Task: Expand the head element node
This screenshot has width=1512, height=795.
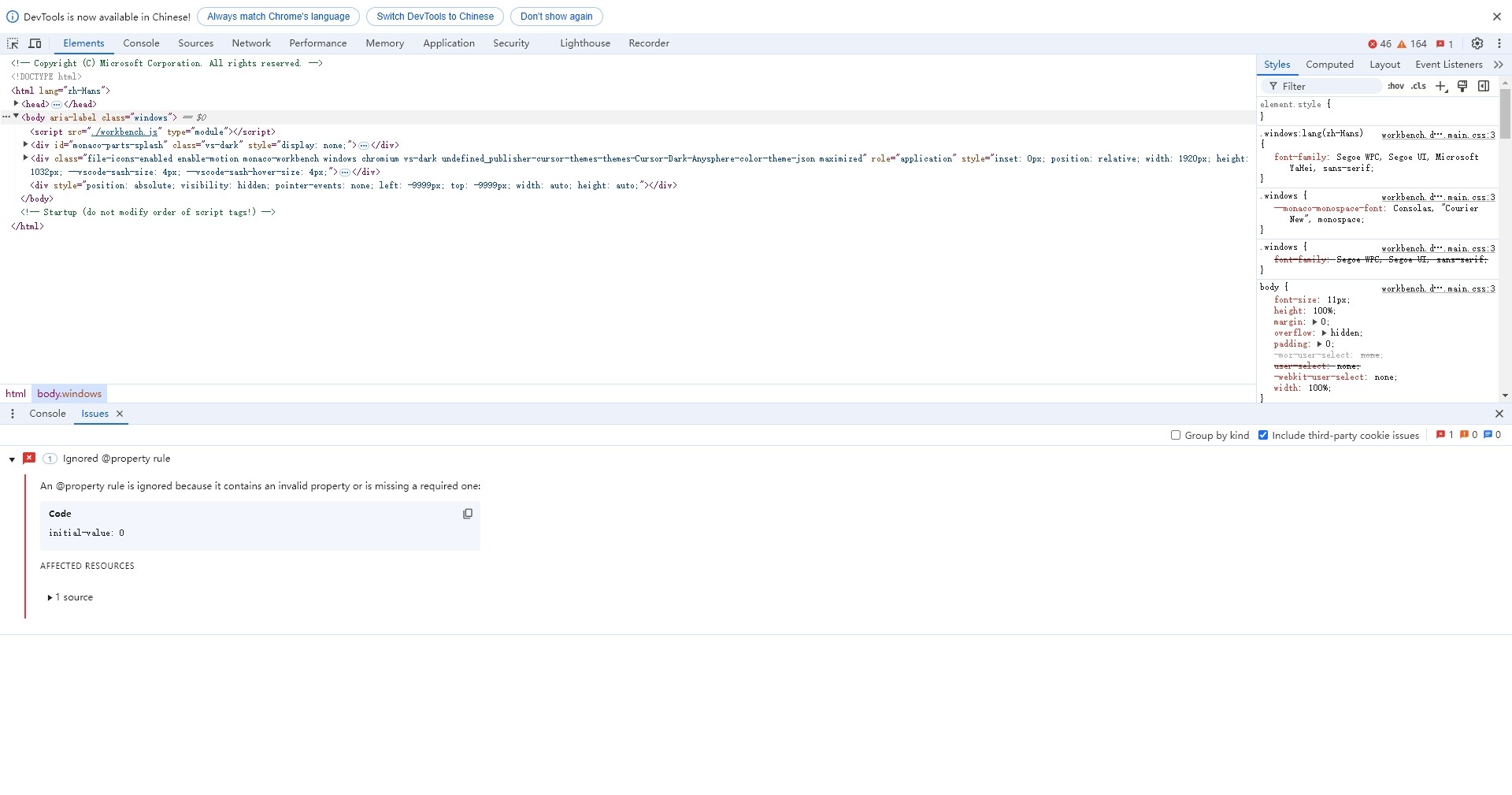Action: (16, 103)
